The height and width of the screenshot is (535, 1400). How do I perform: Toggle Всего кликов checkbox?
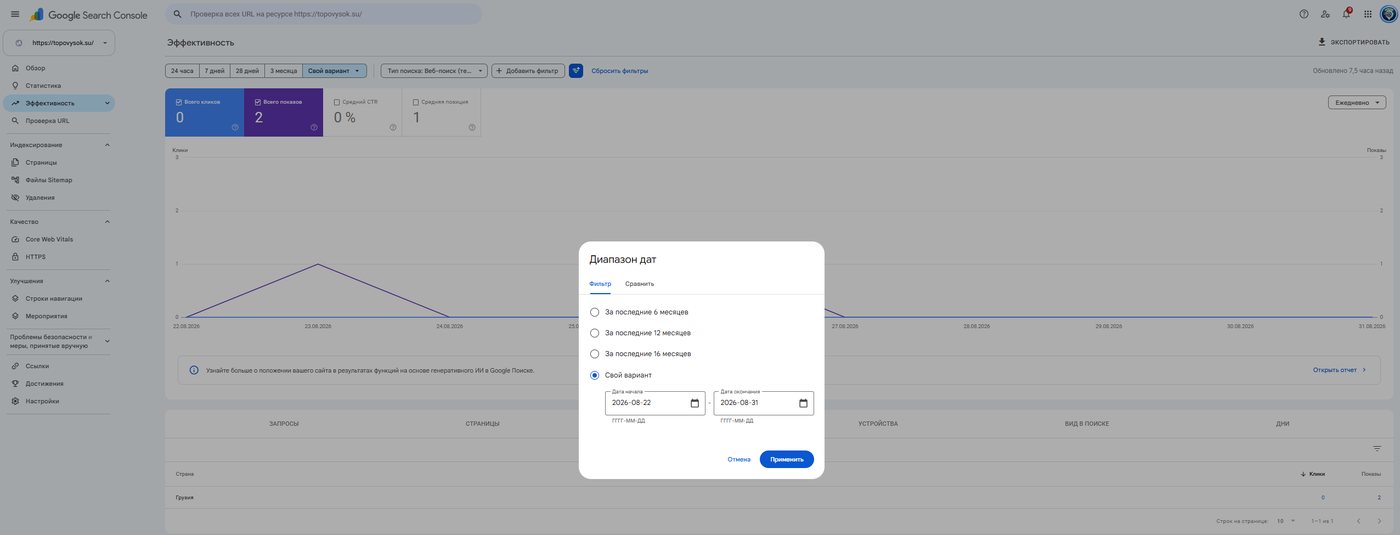[178, 102]
